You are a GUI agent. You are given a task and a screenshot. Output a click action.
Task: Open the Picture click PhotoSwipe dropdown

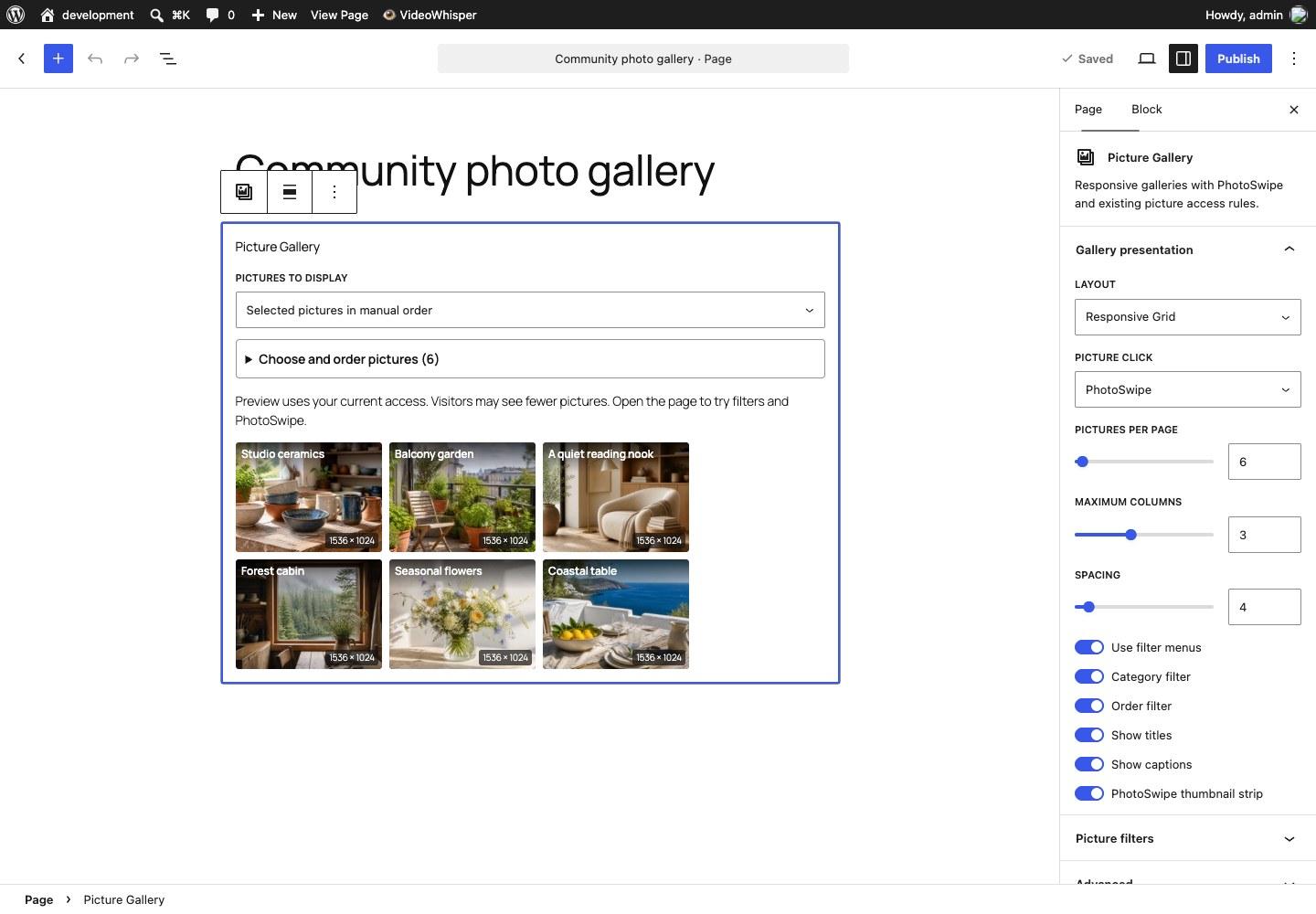tap(1188, 389)
